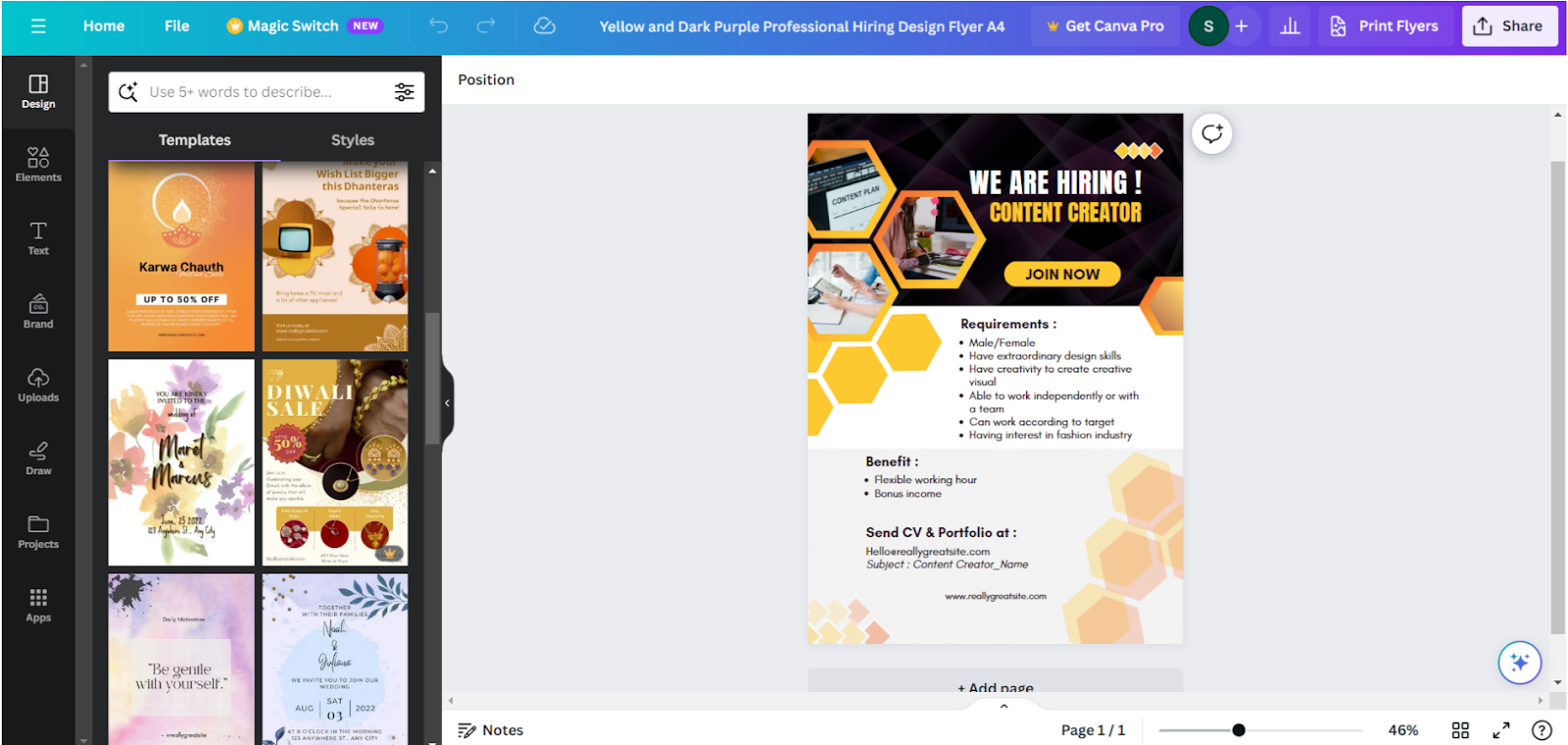Open the Elements panel in sidebar

click(38, 165)
